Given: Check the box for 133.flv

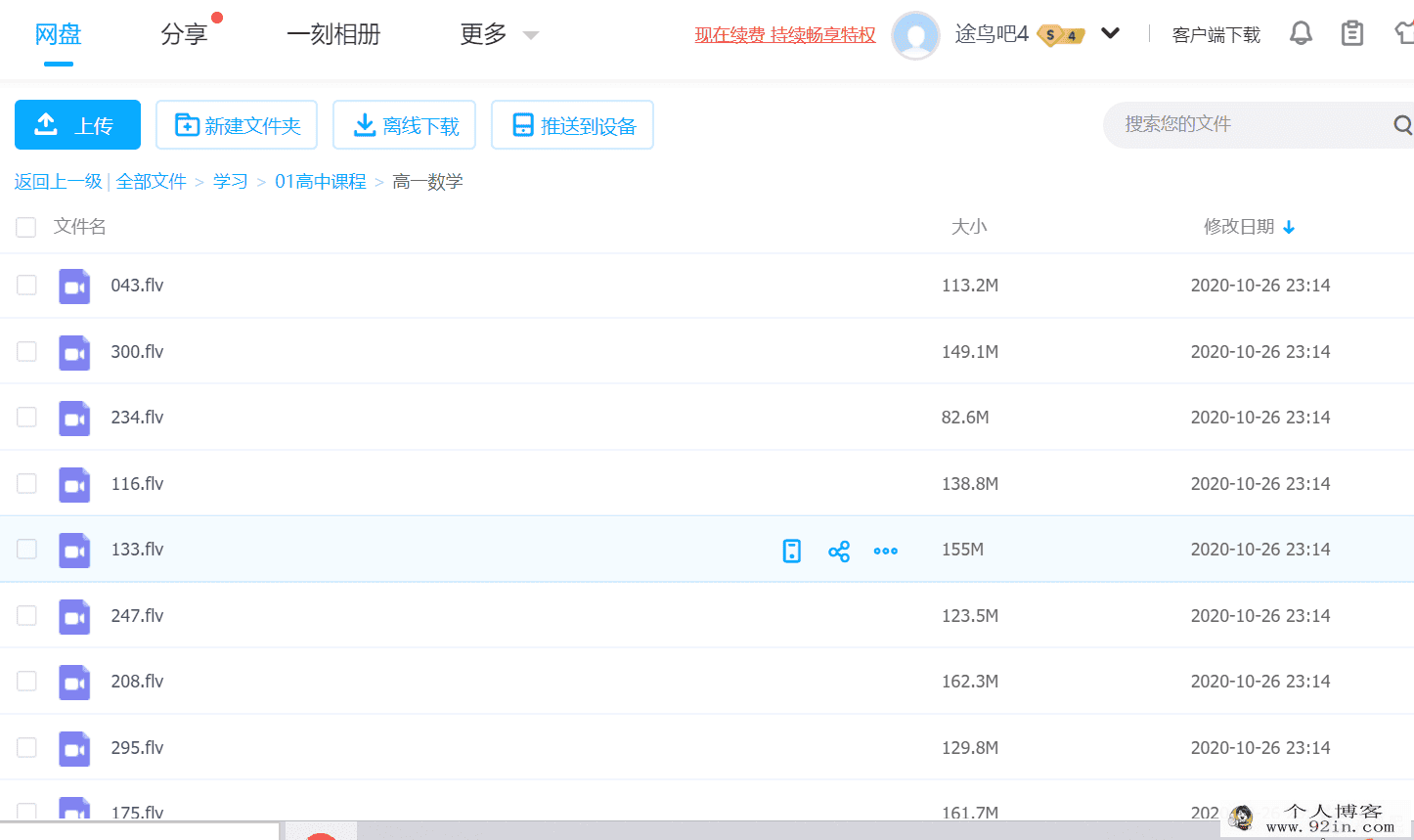Looking at the screenshot, I should click(x=26, y=549).
